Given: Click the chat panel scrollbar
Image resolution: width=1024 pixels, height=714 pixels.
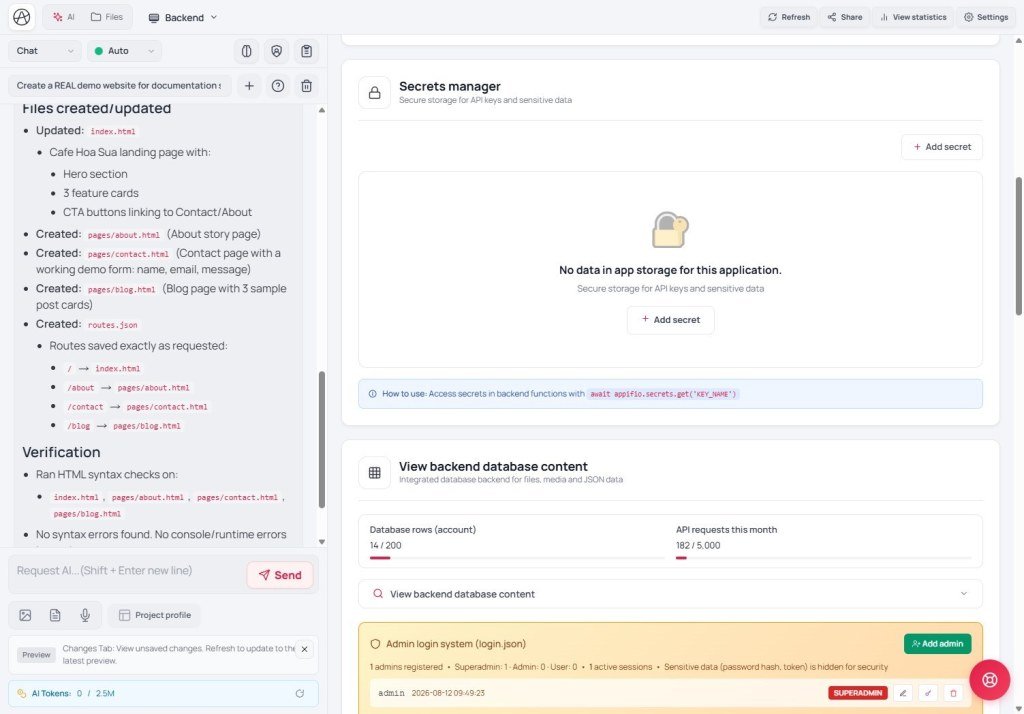Looking at the screenshot, I should pyautogui.click(x=321, y=439).
